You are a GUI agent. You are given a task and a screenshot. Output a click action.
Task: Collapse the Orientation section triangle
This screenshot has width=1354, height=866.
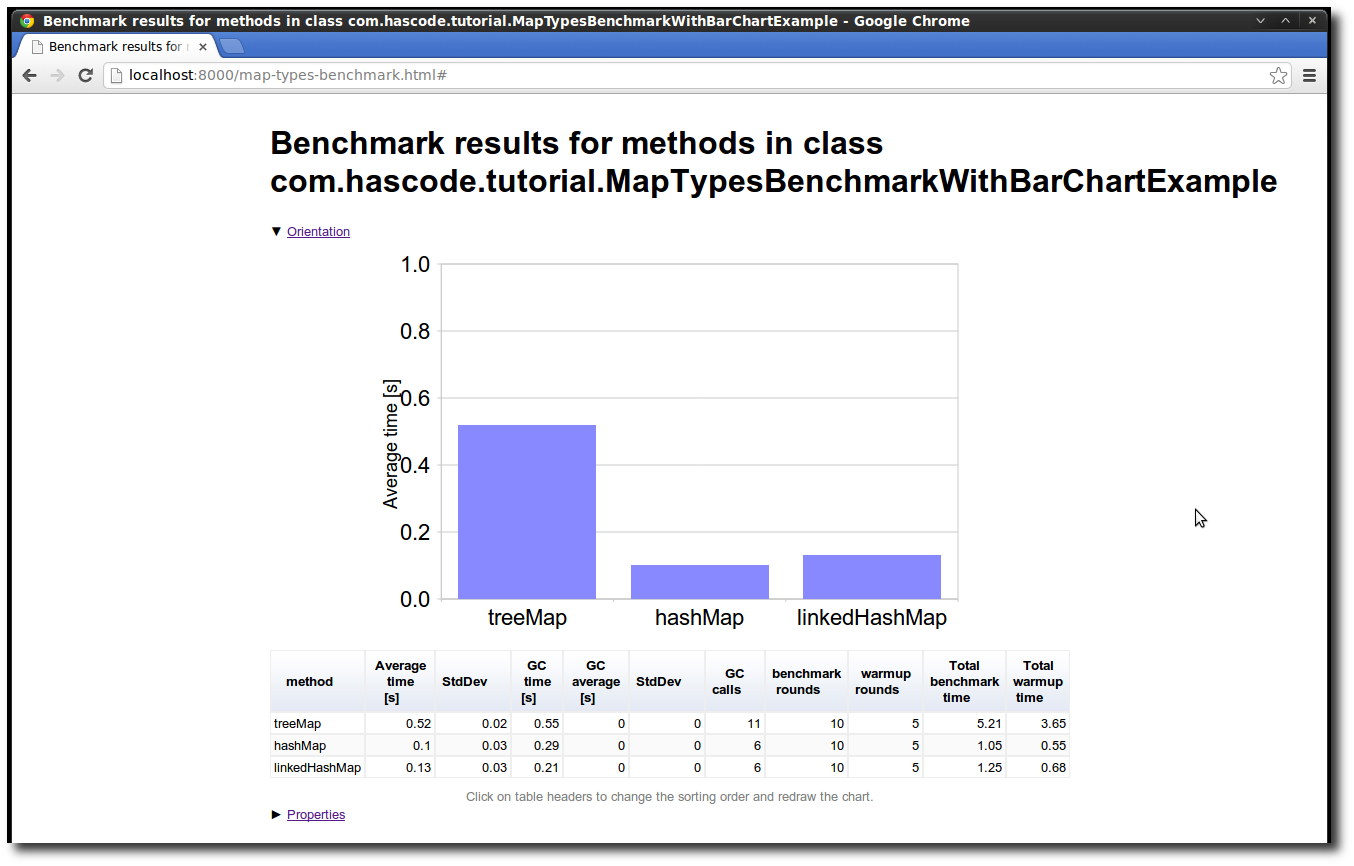277,232
